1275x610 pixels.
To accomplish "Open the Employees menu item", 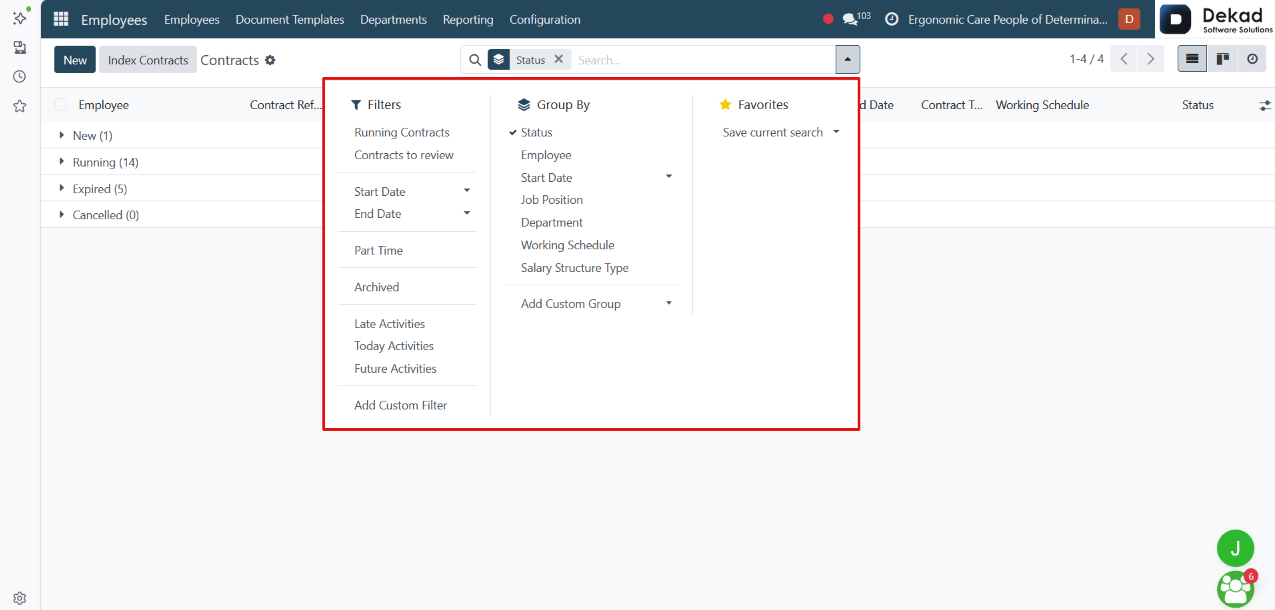I will [192, 19].
